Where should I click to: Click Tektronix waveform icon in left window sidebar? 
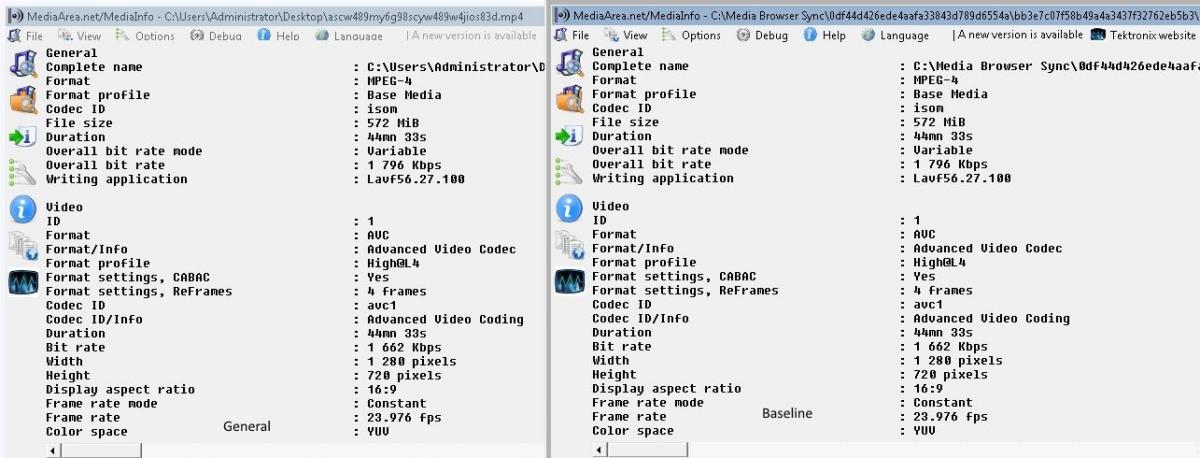[22, 282]
